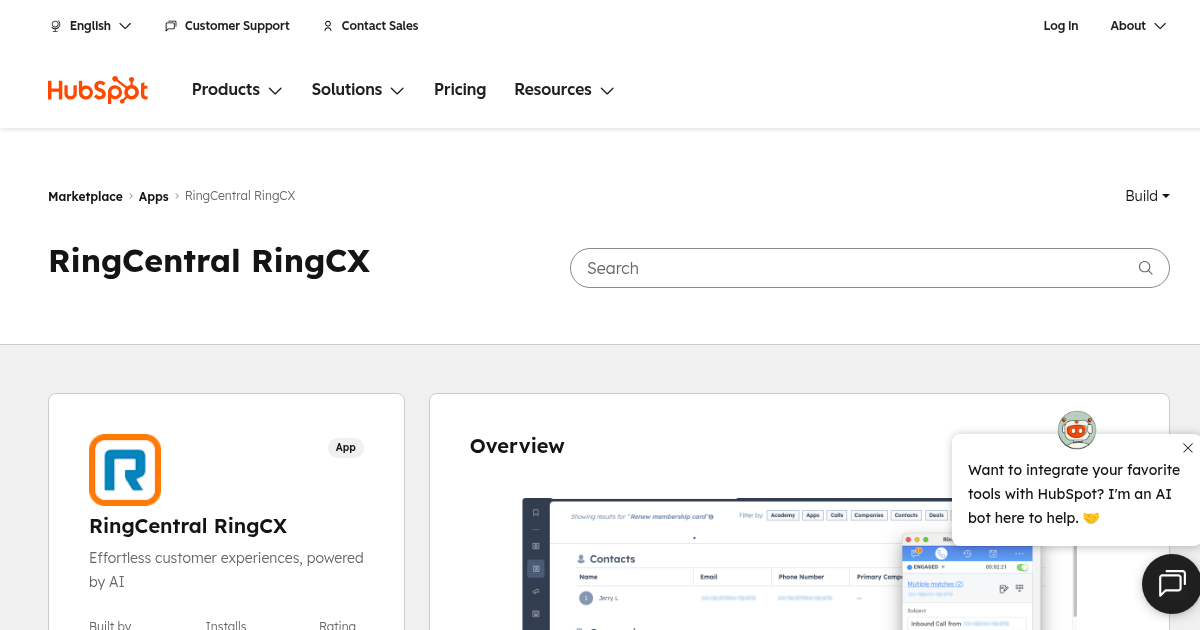The width and height of the screenshot is (1200, 630).
Task: Open the Overview screenshot image
Action: point(799,563)
